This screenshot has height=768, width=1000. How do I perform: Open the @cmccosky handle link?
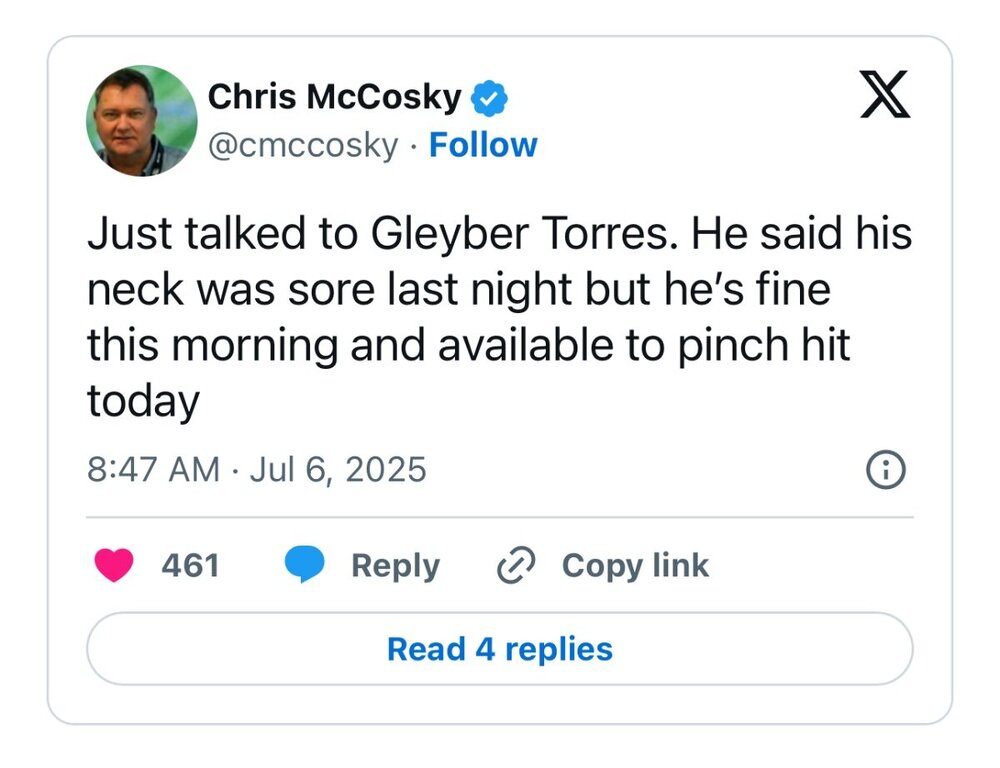(x=302, y=145)
